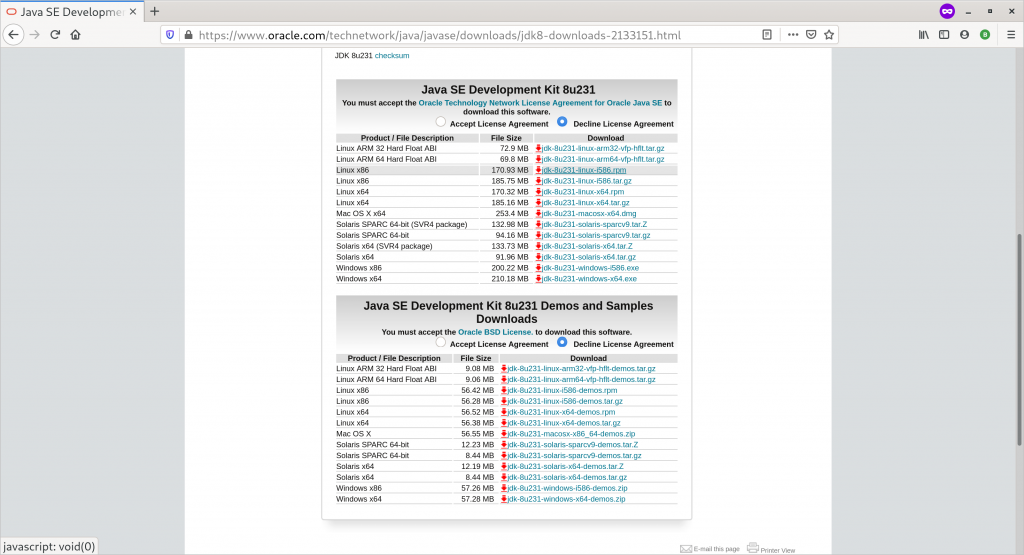Click the oracle.com URL address field
The image size is (1024, 555).
440,35
